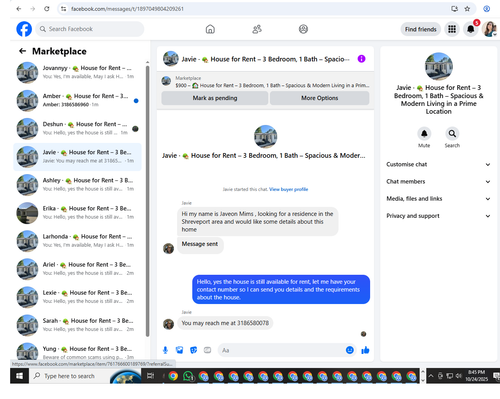Viewport: 500px width, 399px height.
Task: Open the $900 Marketplace listing banner
Action: (266, 82)
